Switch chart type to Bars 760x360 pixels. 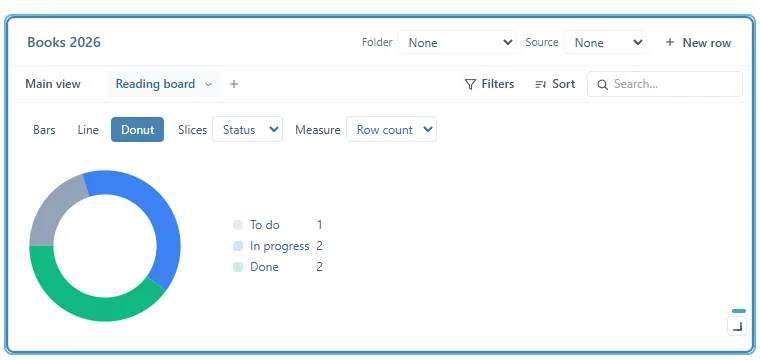coord(44,129)
